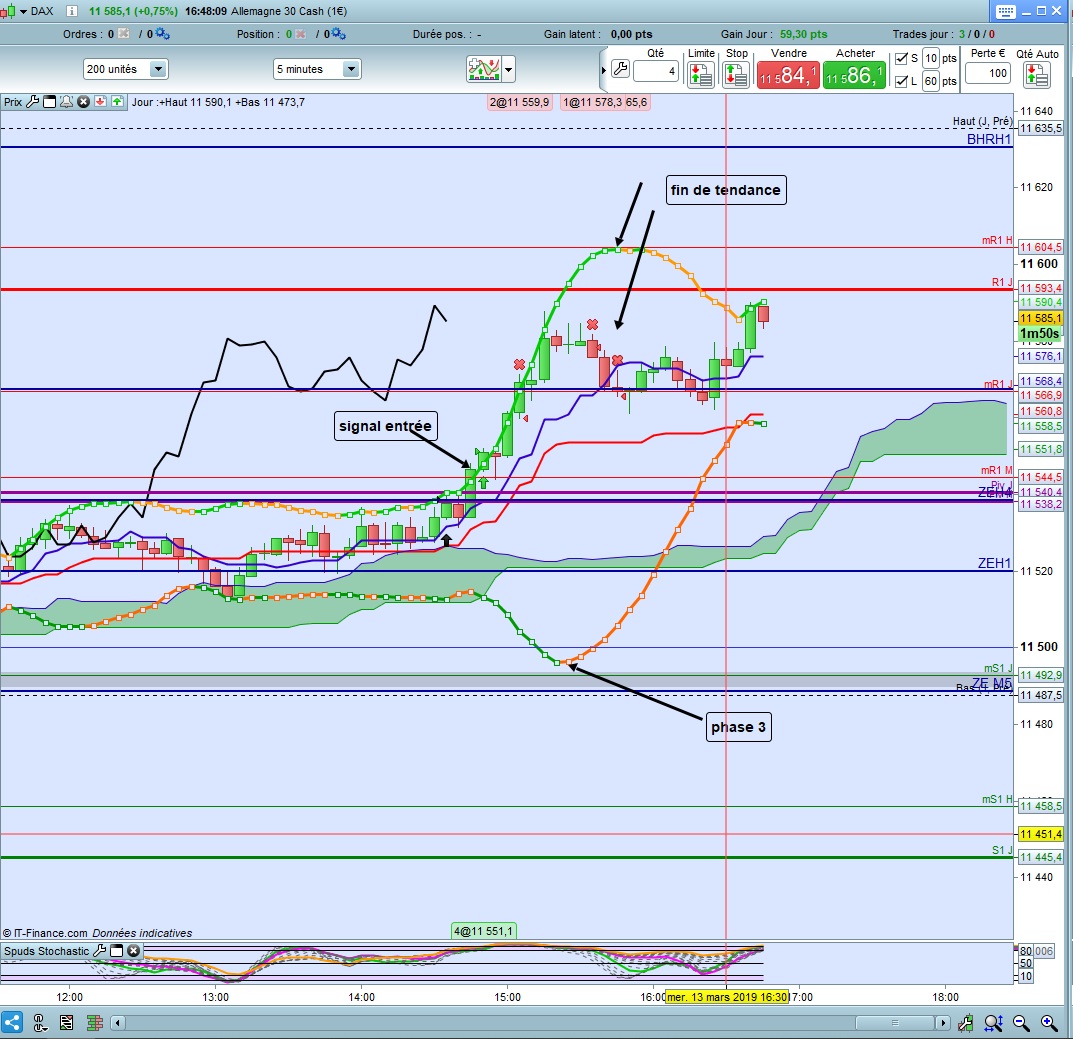Click the 2@11 559,9 trade label

519,103
